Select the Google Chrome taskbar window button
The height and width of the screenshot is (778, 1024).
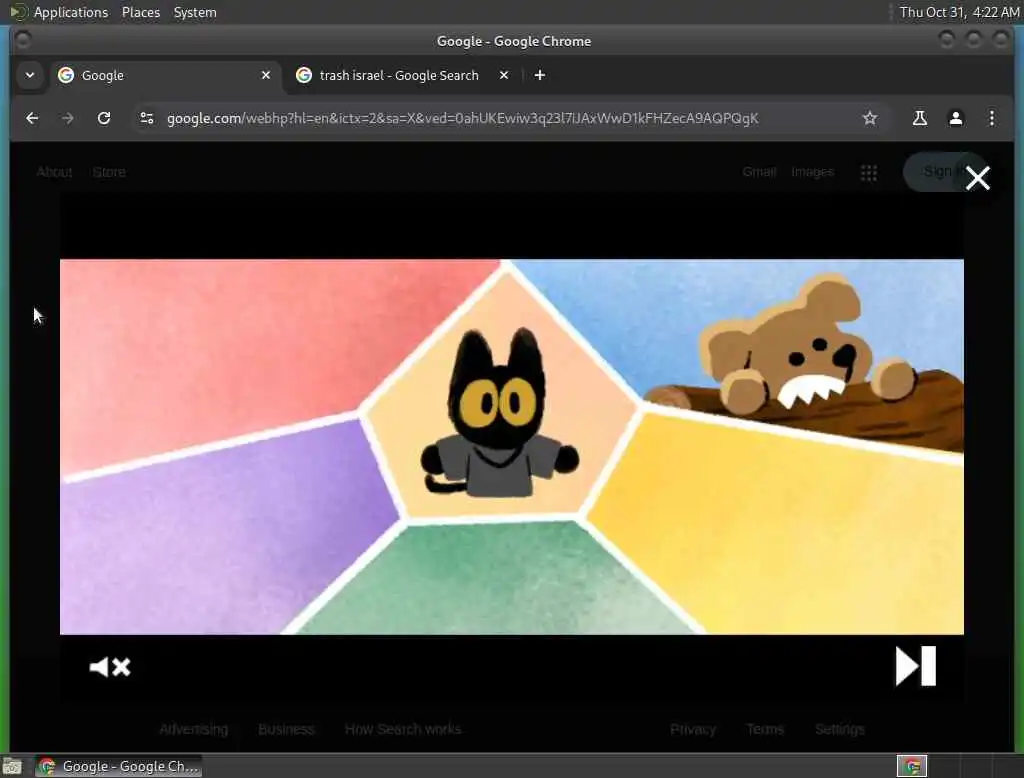pyautogui.click(x=119, y=766)
